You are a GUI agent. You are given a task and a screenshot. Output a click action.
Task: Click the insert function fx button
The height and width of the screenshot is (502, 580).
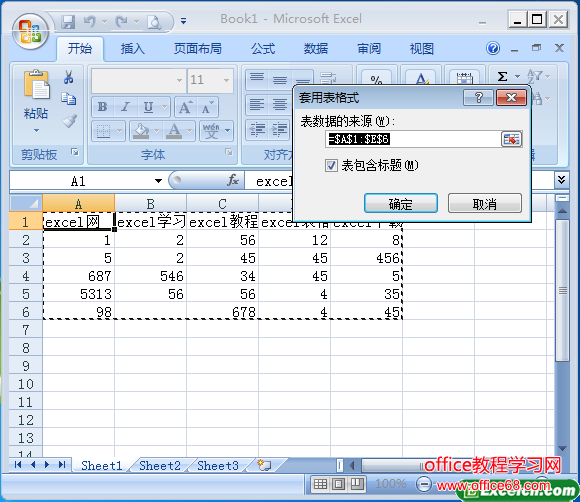(x=233, y=181)
